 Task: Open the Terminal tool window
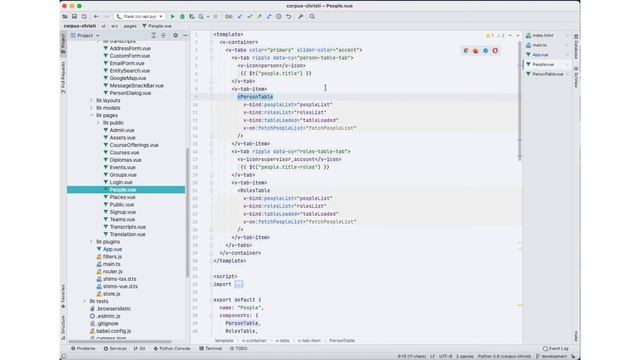[211, 349]
